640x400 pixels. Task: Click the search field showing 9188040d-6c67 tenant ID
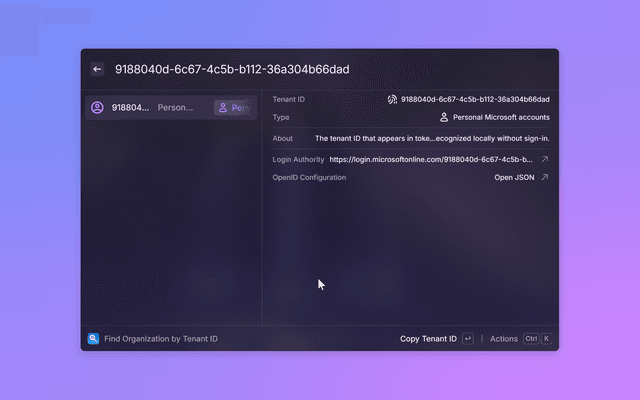(232, 69)
